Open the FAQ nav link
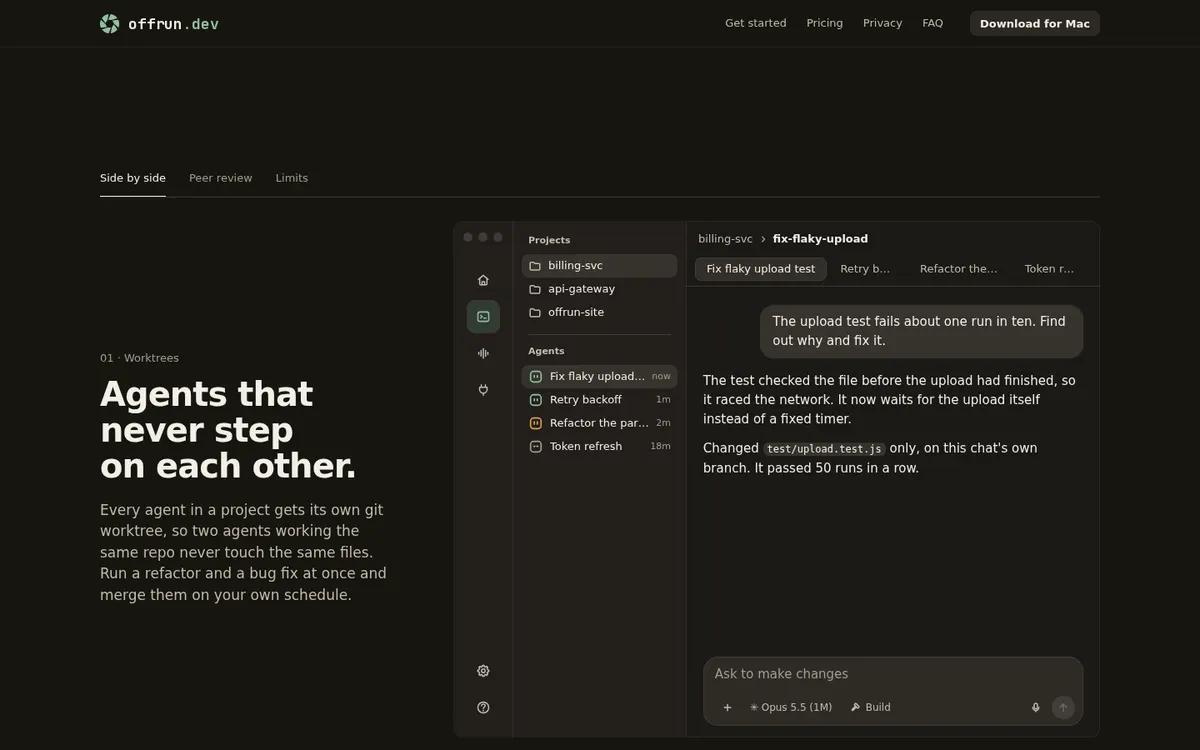The image size is (1200, 750). tap(933, 23)
